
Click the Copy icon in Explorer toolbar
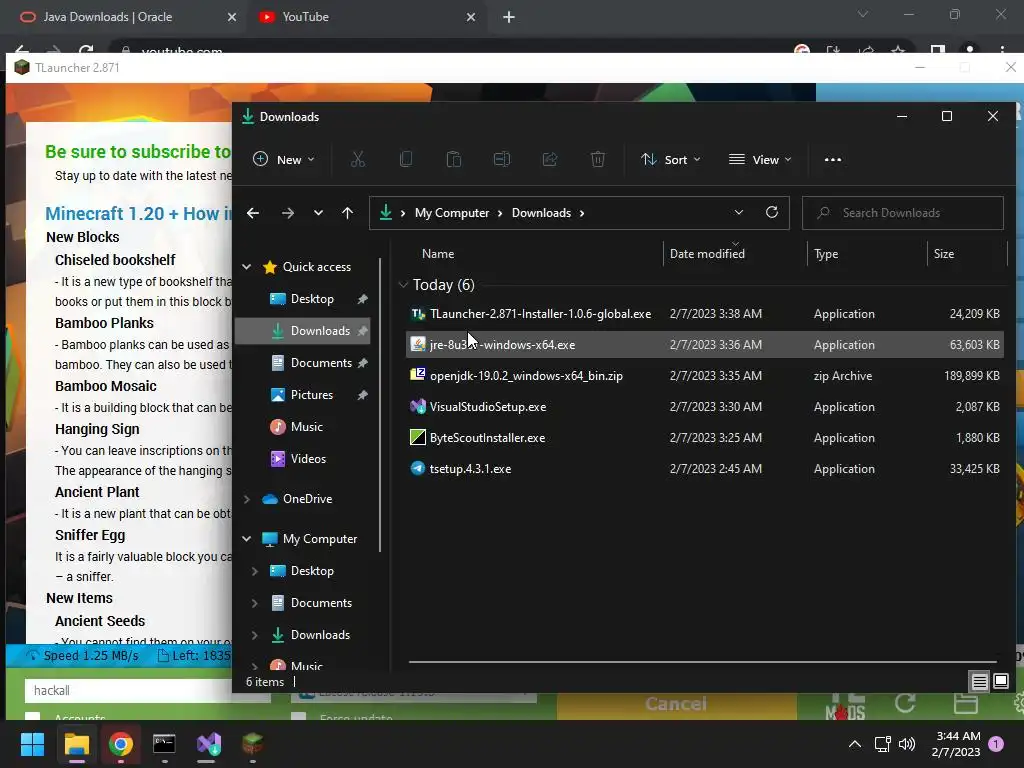(406, 159)
